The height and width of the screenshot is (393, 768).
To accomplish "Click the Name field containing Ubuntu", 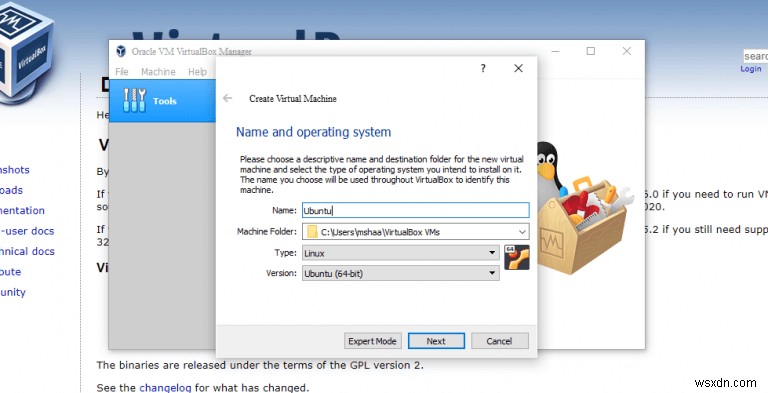I will pyautogui.click(x=415, y=210).
